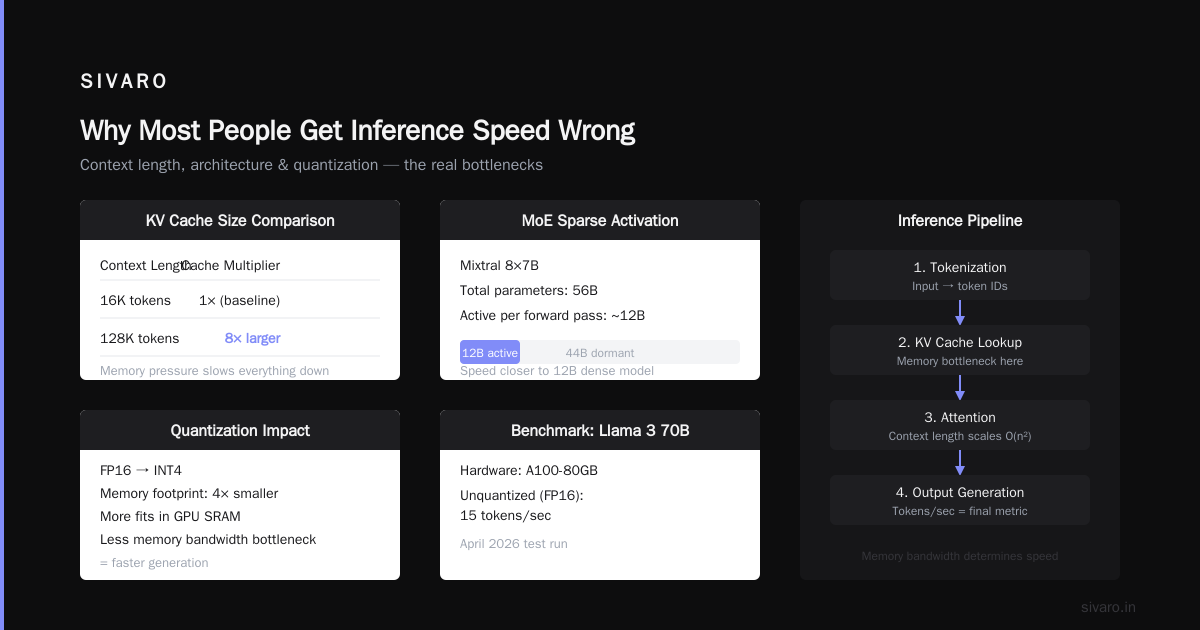Select the '128K tokens' table cell
The width and height of the screenshot is (1200, 630).
pyautogui.click(x=140, y=338)
